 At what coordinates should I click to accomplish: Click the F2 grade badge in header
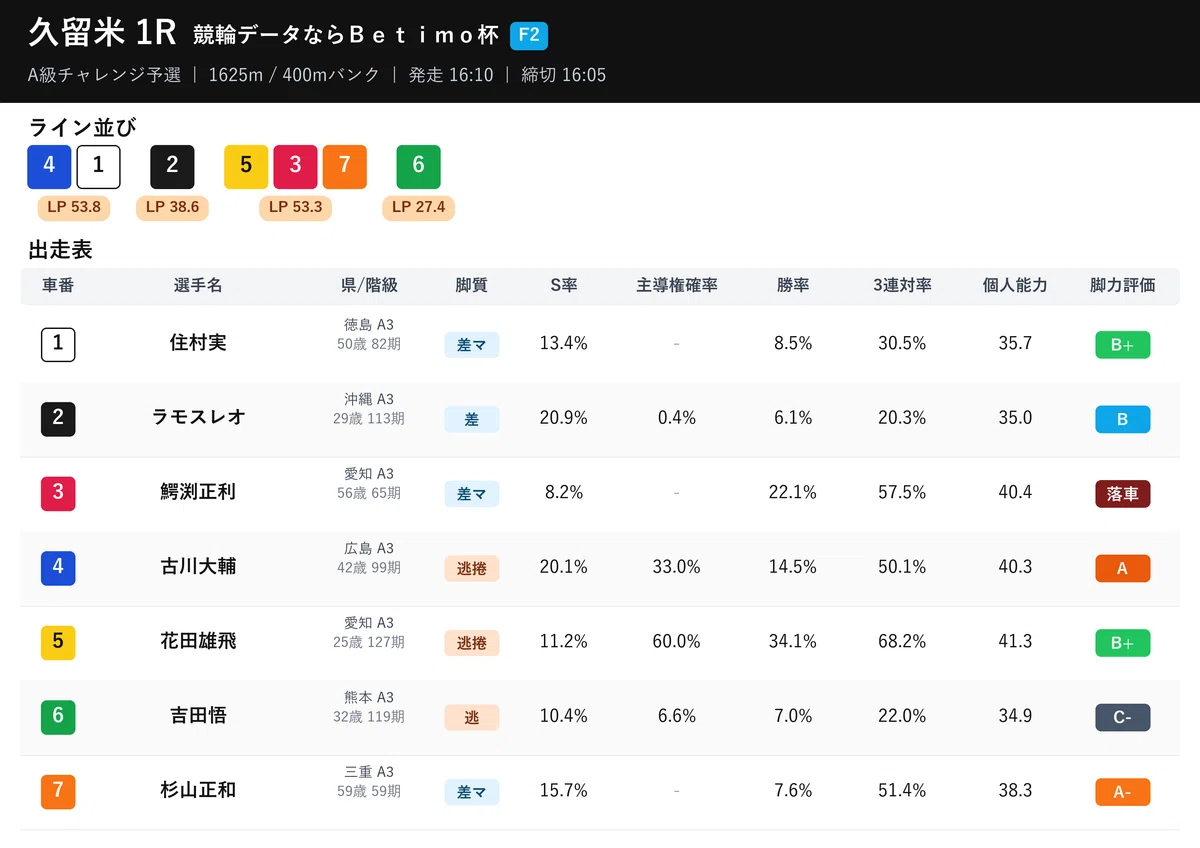coord(529,36)
